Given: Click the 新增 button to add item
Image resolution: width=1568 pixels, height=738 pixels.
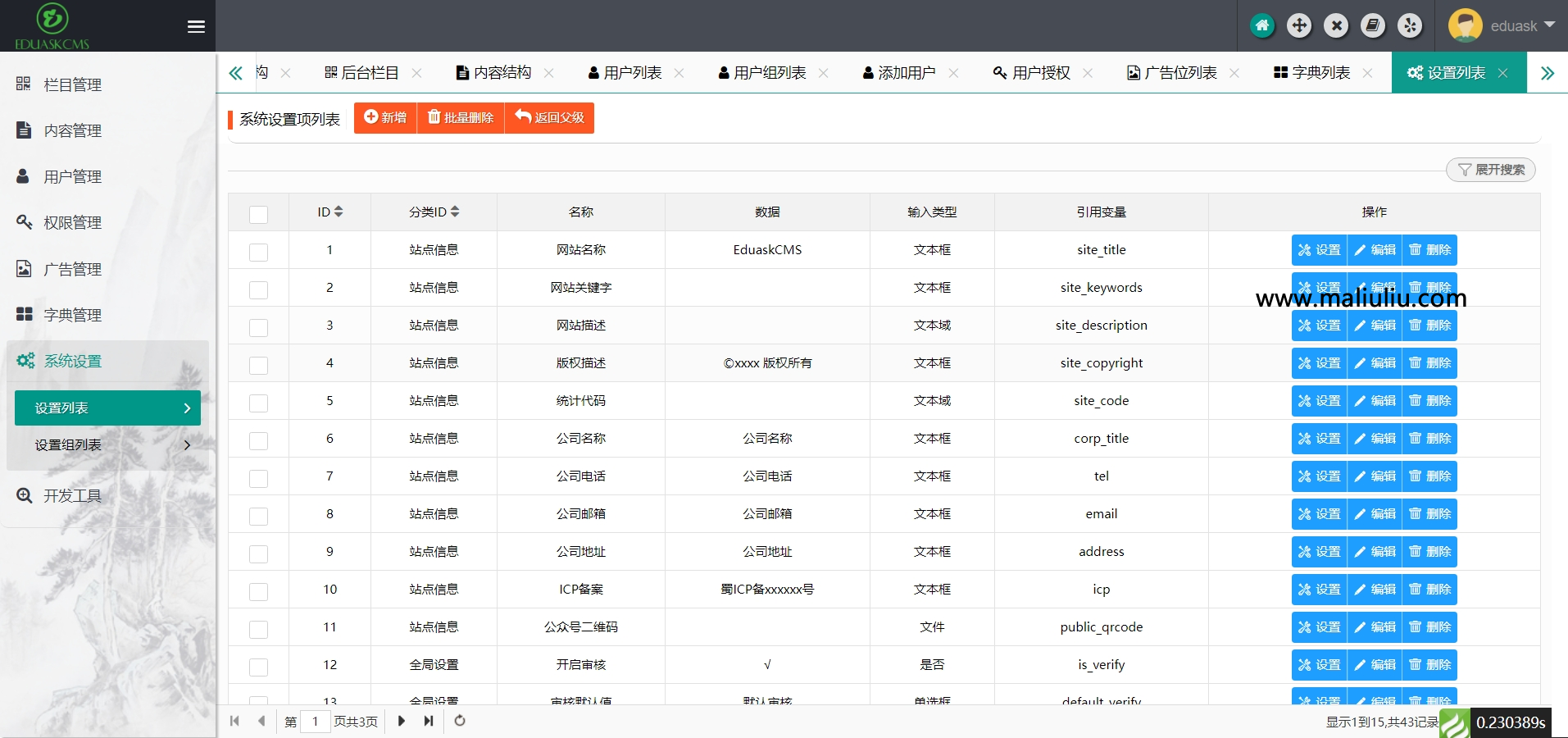Looking at the screenshot, I should click(x=384, y=117).
